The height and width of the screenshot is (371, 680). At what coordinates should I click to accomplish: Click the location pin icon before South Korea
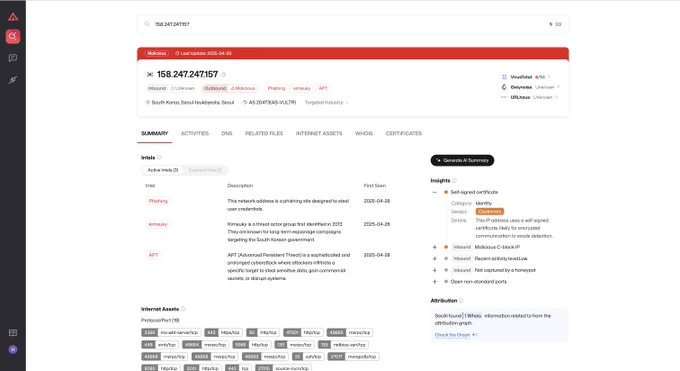148,102
